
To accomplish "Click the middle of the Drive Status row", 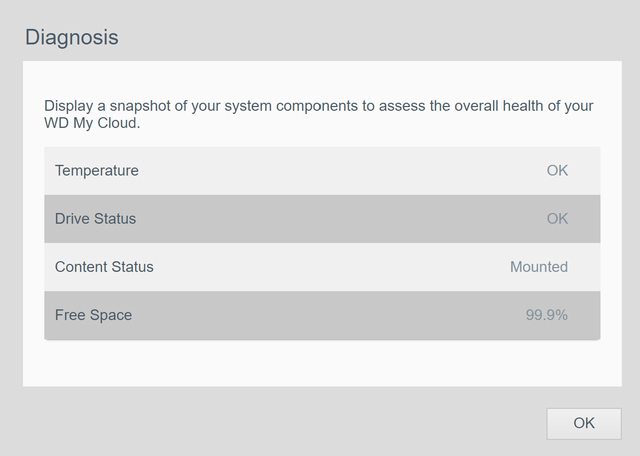I will [x=322, y=219].
